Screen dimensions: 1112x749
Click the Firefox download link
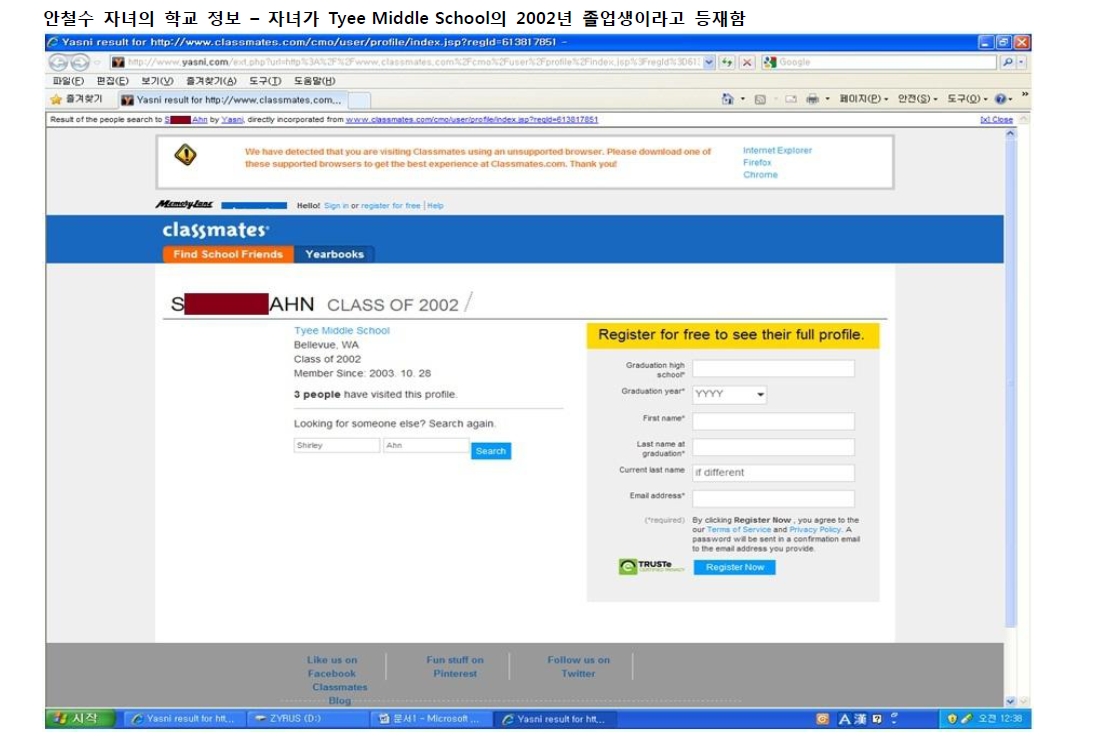coord(757,162)
